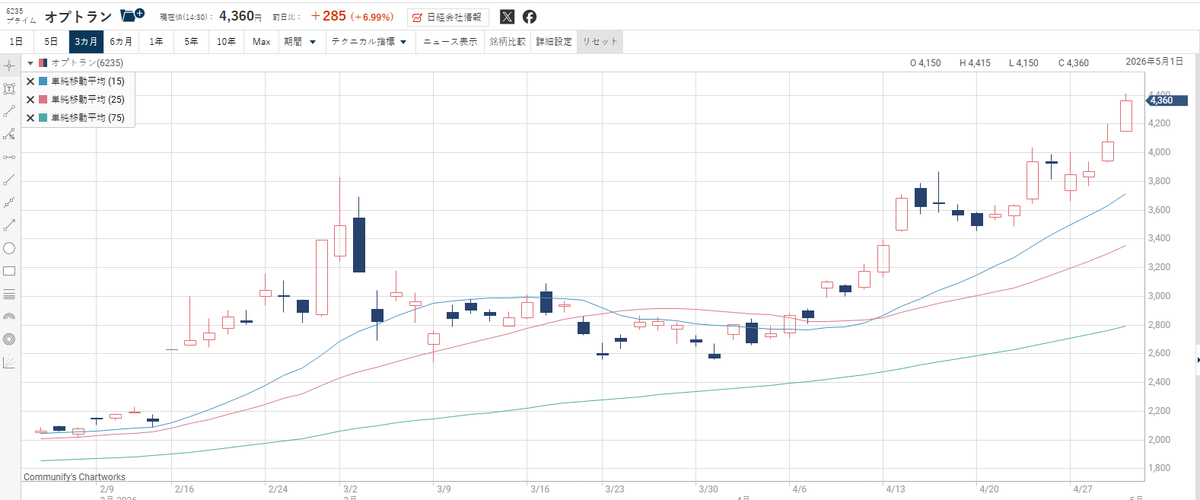The height and width of the screenshot is (500, 1200).
Task: Select the parallel horizontal lines tool
Action: [9, 294]
